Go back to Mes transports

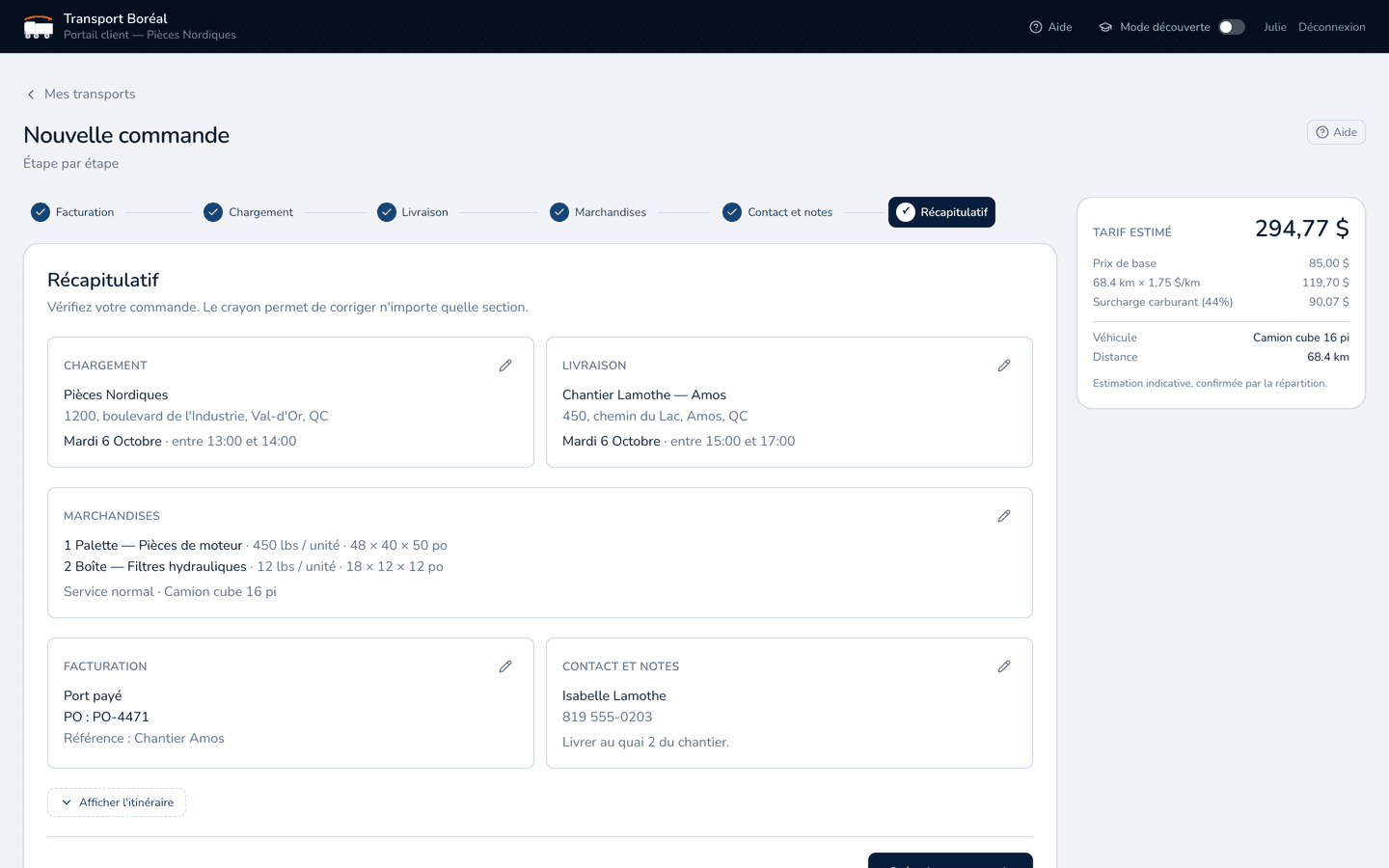[x=80, y=94]
